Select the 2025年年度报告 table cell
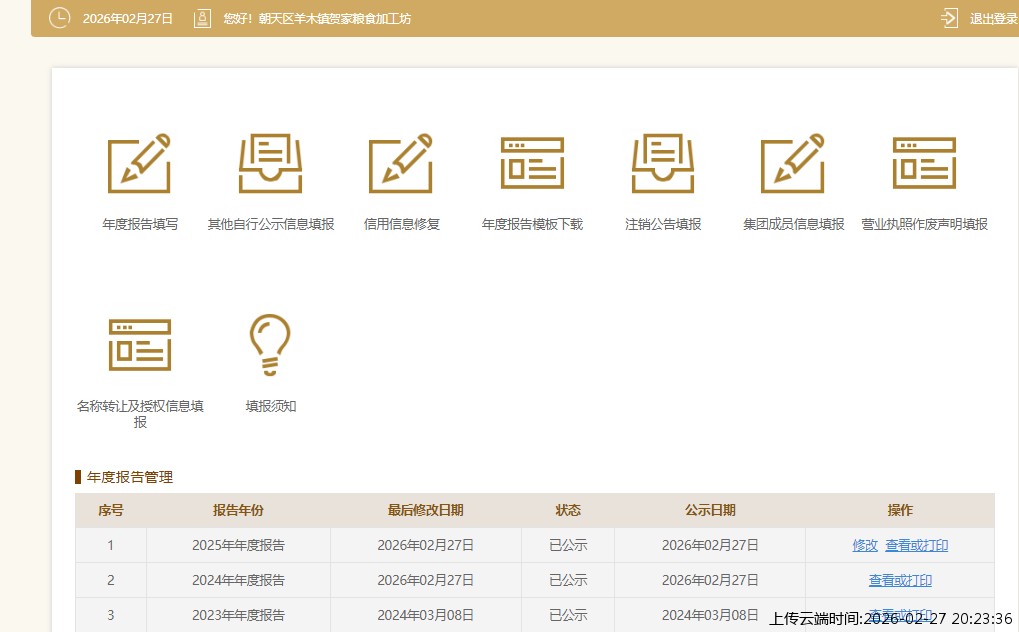Viewport: 1019px width, 632px height. click(x=238, y=546)
